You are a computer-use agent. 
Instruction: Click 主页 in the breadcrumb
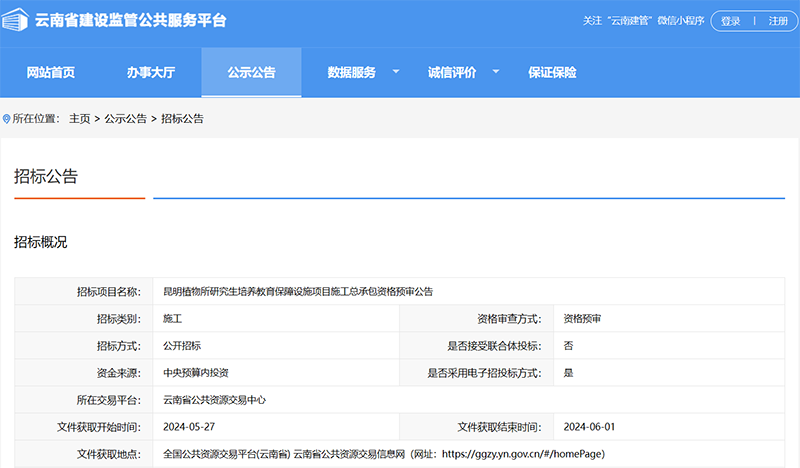(x=79, y=118)
